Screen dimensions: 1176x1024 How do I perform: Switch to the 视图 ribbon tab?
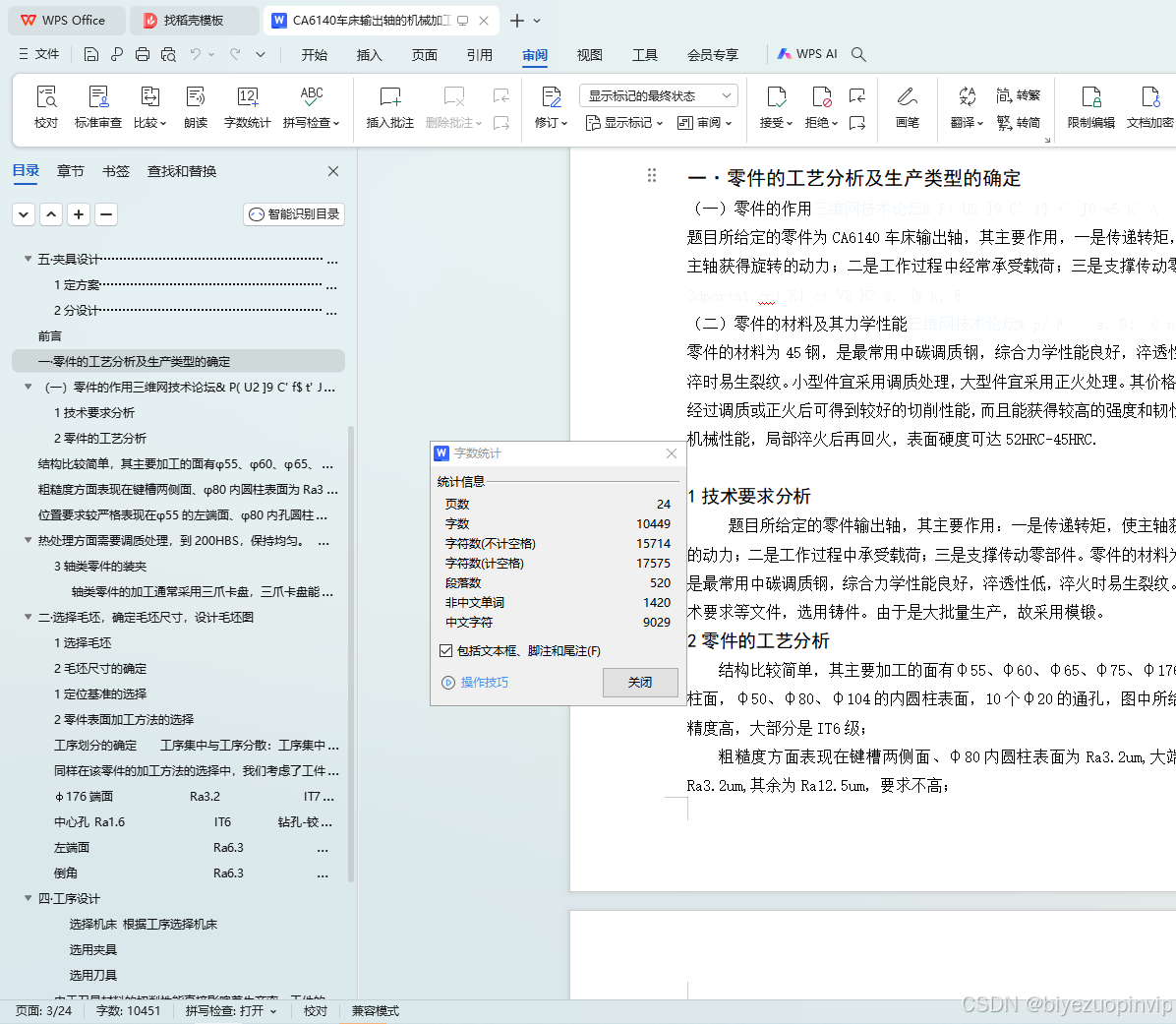tap(590, 55)
